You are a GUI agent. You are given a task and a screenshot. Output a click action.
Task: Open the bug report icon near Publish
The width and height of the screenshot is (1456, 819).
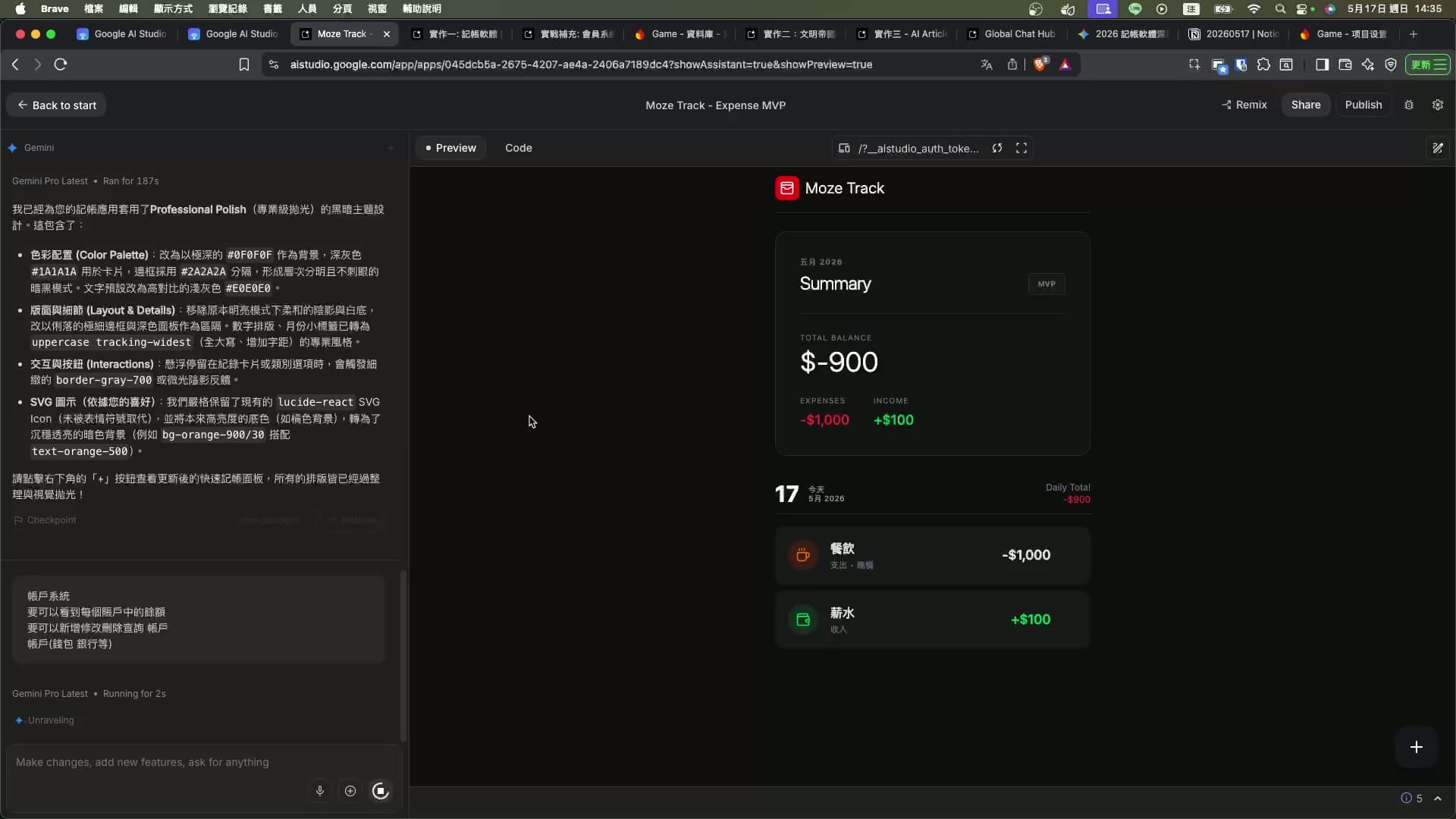point(1409,105)
